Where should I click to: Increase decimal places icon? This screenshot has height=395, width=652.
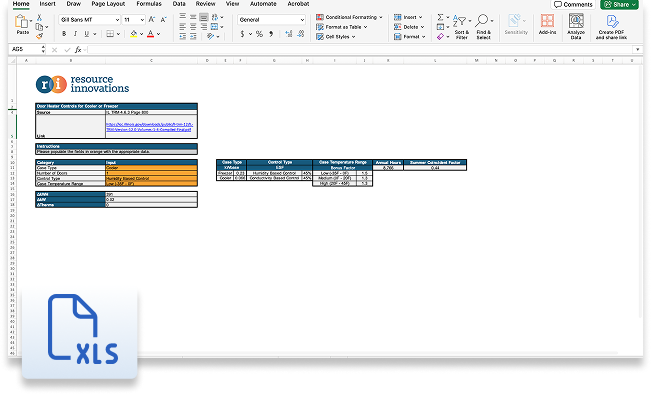(289, 34)
